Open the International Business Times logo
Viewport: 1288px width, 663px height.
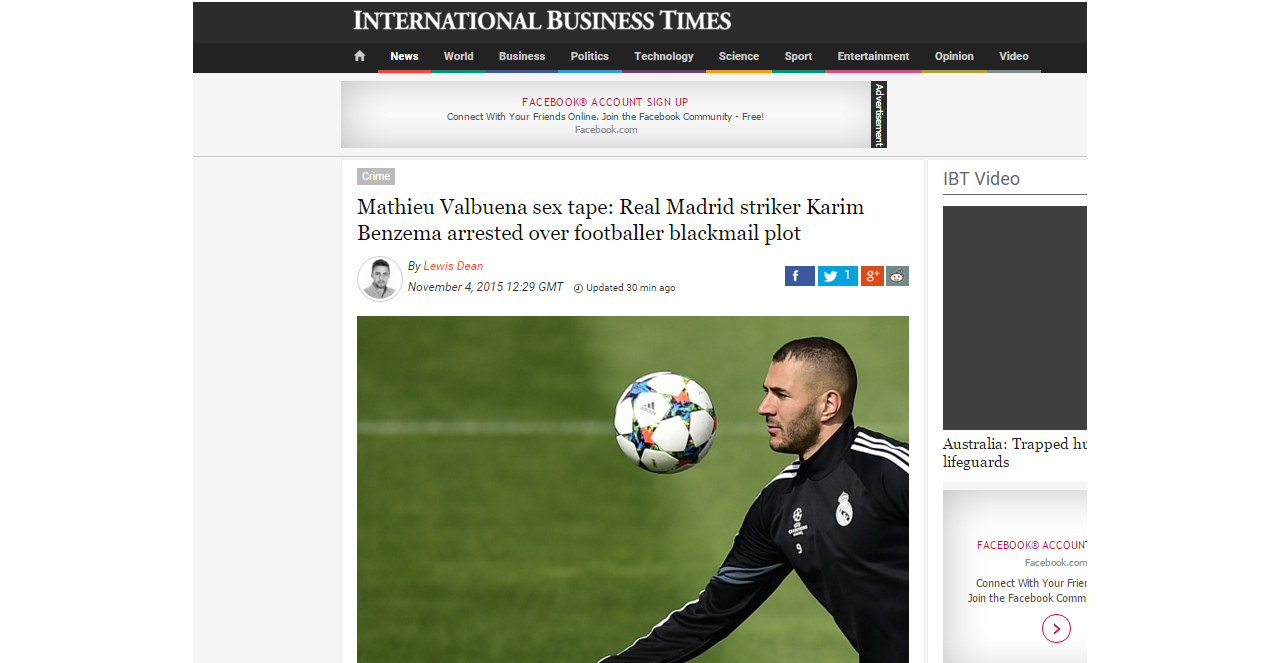pyautogui.click(x=542, y=20)
